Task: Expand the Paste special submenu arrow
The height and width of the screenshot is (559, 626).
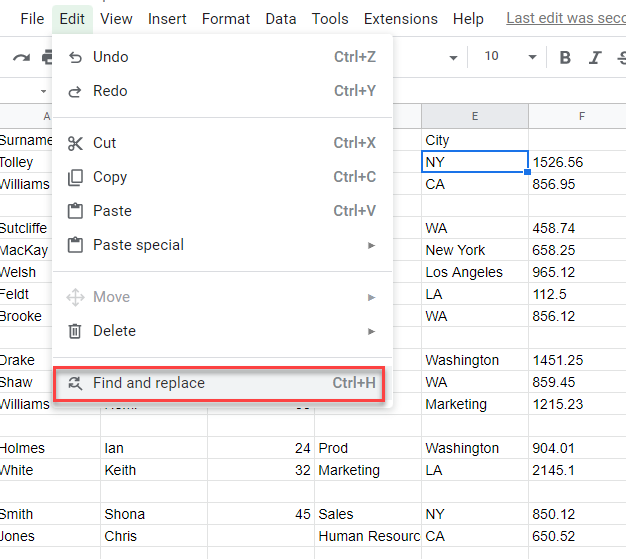Action: coord(371,245)
